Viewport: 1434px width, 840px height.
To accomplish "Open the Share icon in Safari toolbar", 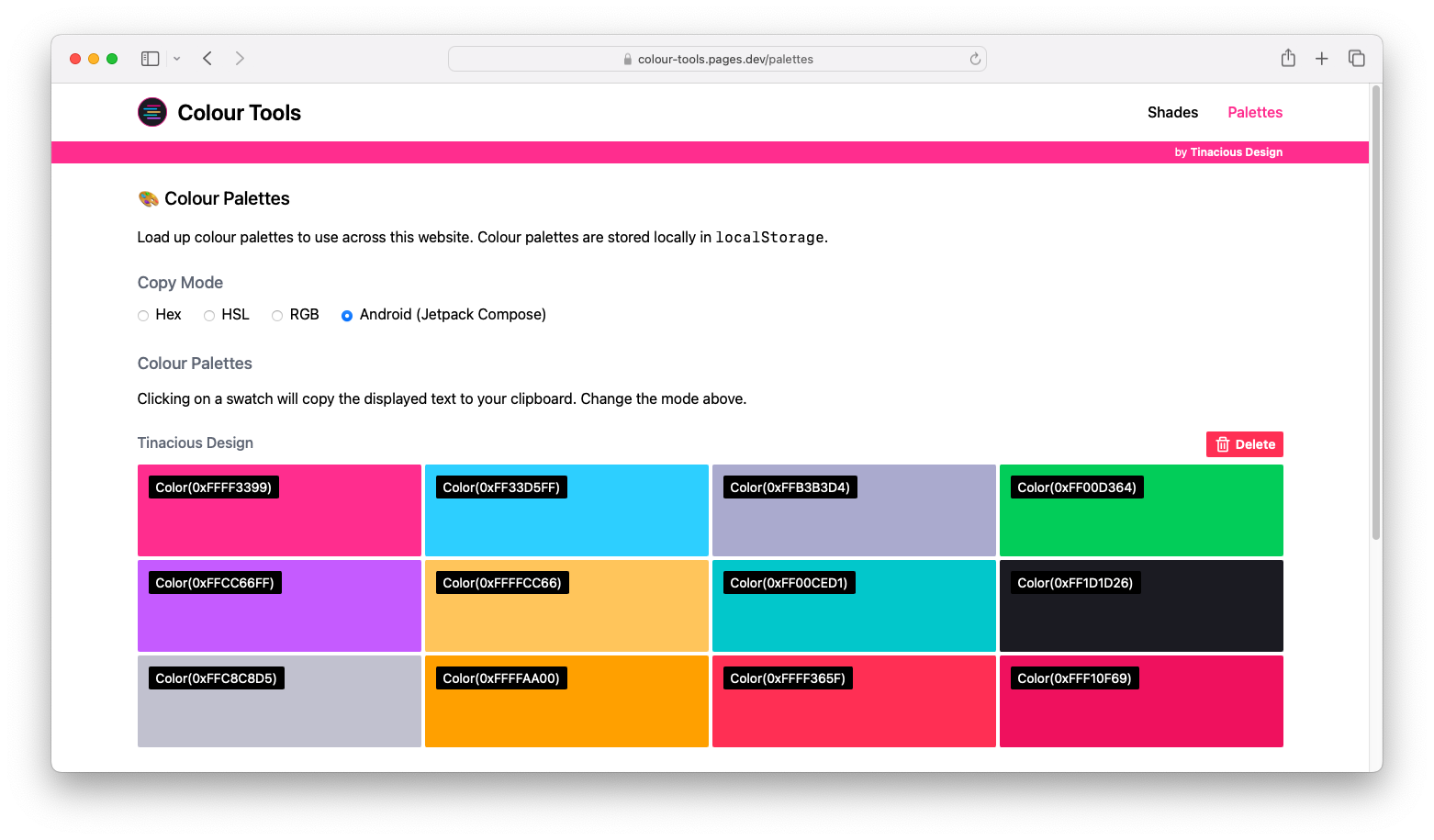I will [1288, 58].
